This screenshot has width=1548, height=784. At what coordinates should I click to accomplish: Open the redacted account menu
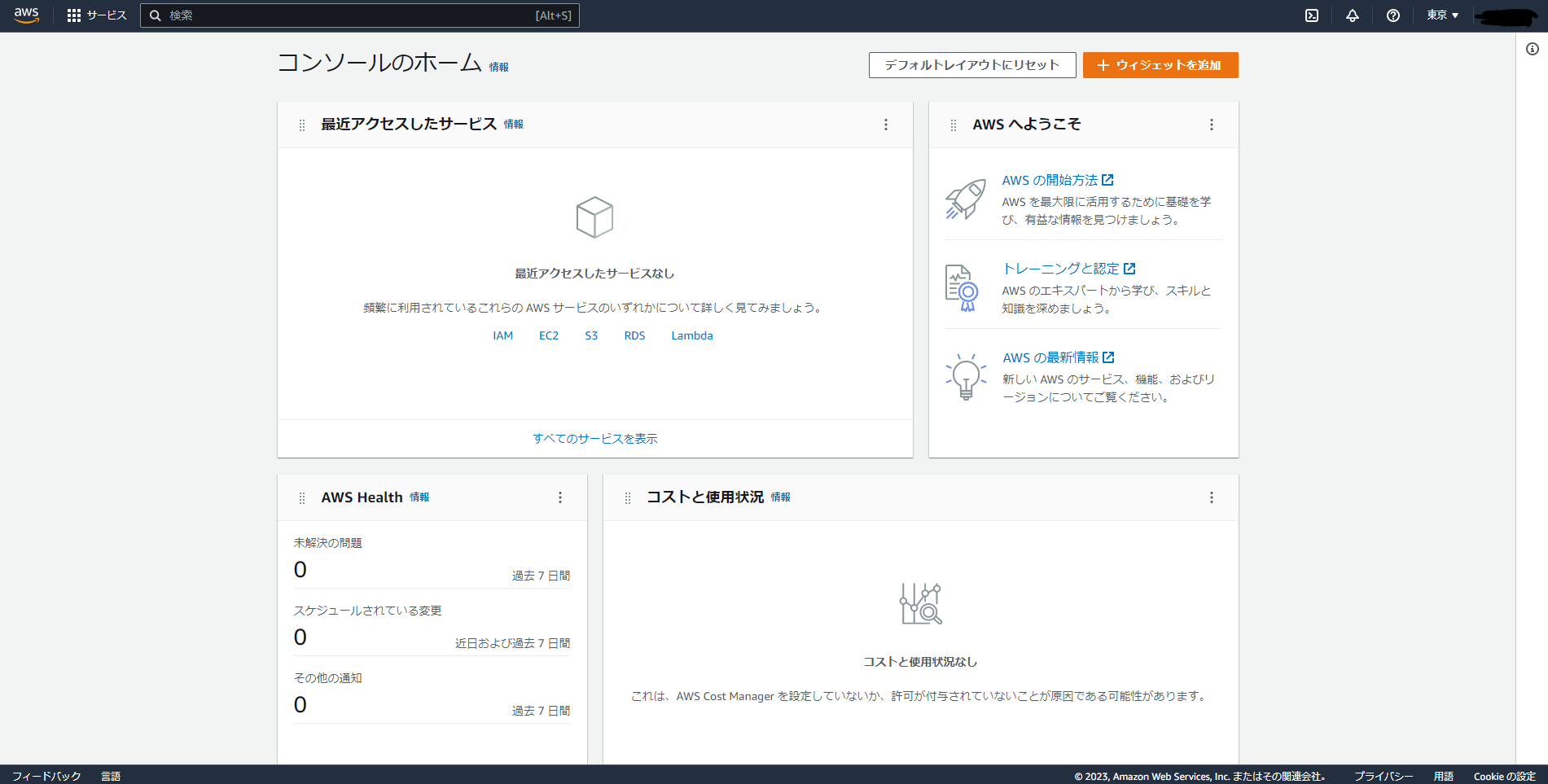pos(1506,16)
